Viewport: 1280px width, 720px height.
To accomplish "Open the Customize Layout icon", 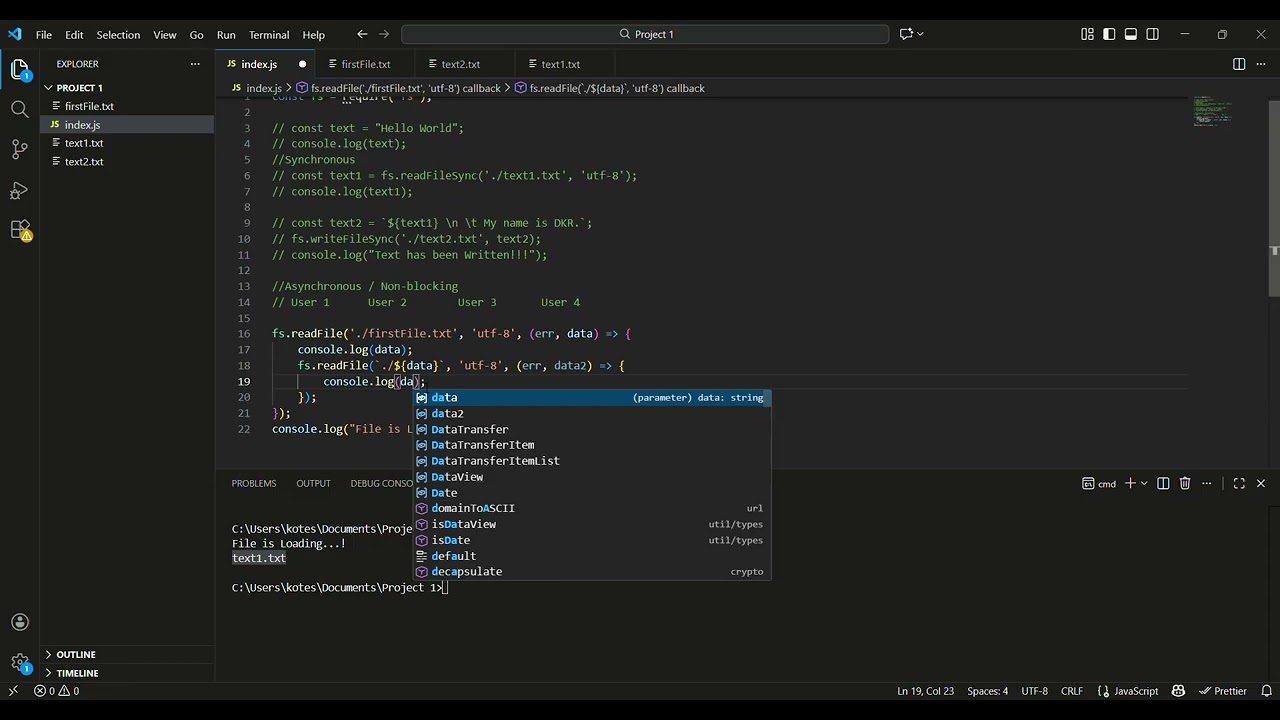I will [x=1087, y=34].
